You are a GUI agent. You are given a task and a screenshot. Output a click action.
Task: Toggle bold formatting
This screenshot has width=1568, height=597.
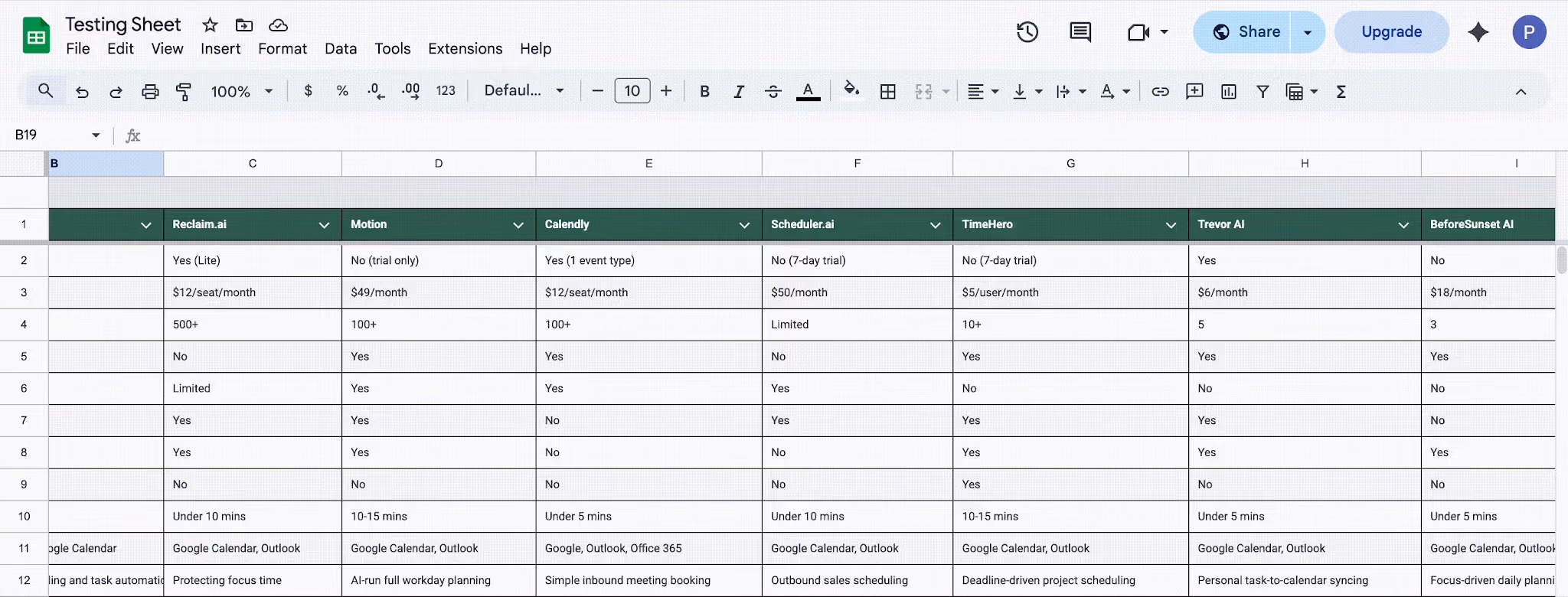[x=704, y=92]
